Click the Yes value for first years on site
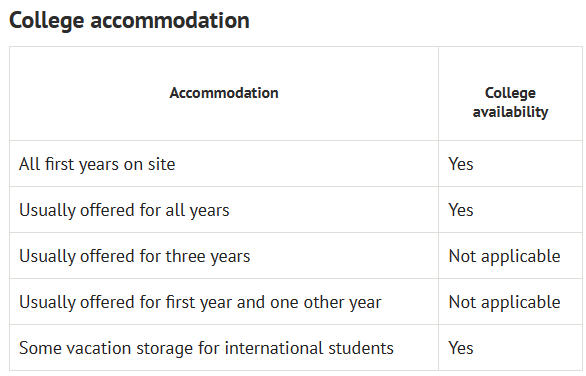 461,164
